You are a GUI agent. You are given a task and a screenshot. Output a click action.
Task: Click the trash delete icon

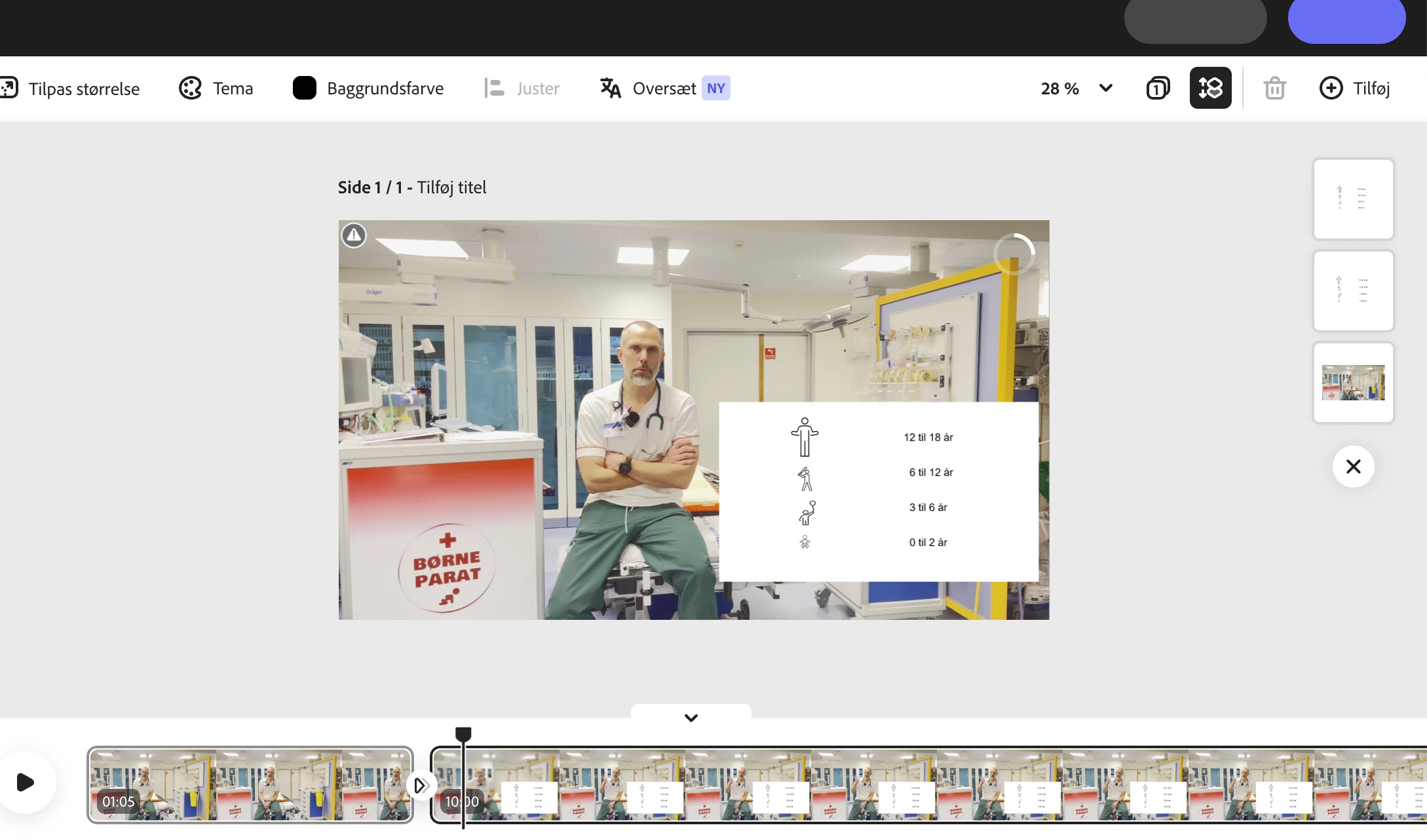tap(1274, 88)
